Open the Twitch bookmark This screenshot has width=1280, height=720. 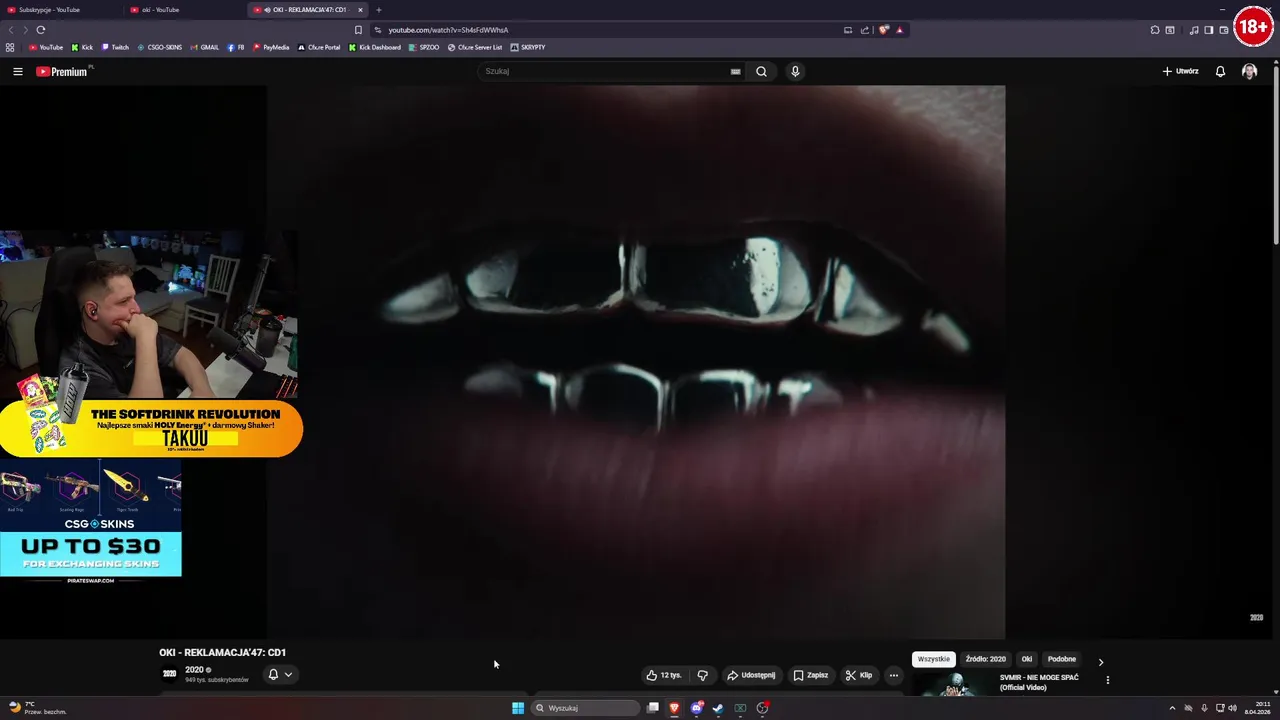point(115,47)
